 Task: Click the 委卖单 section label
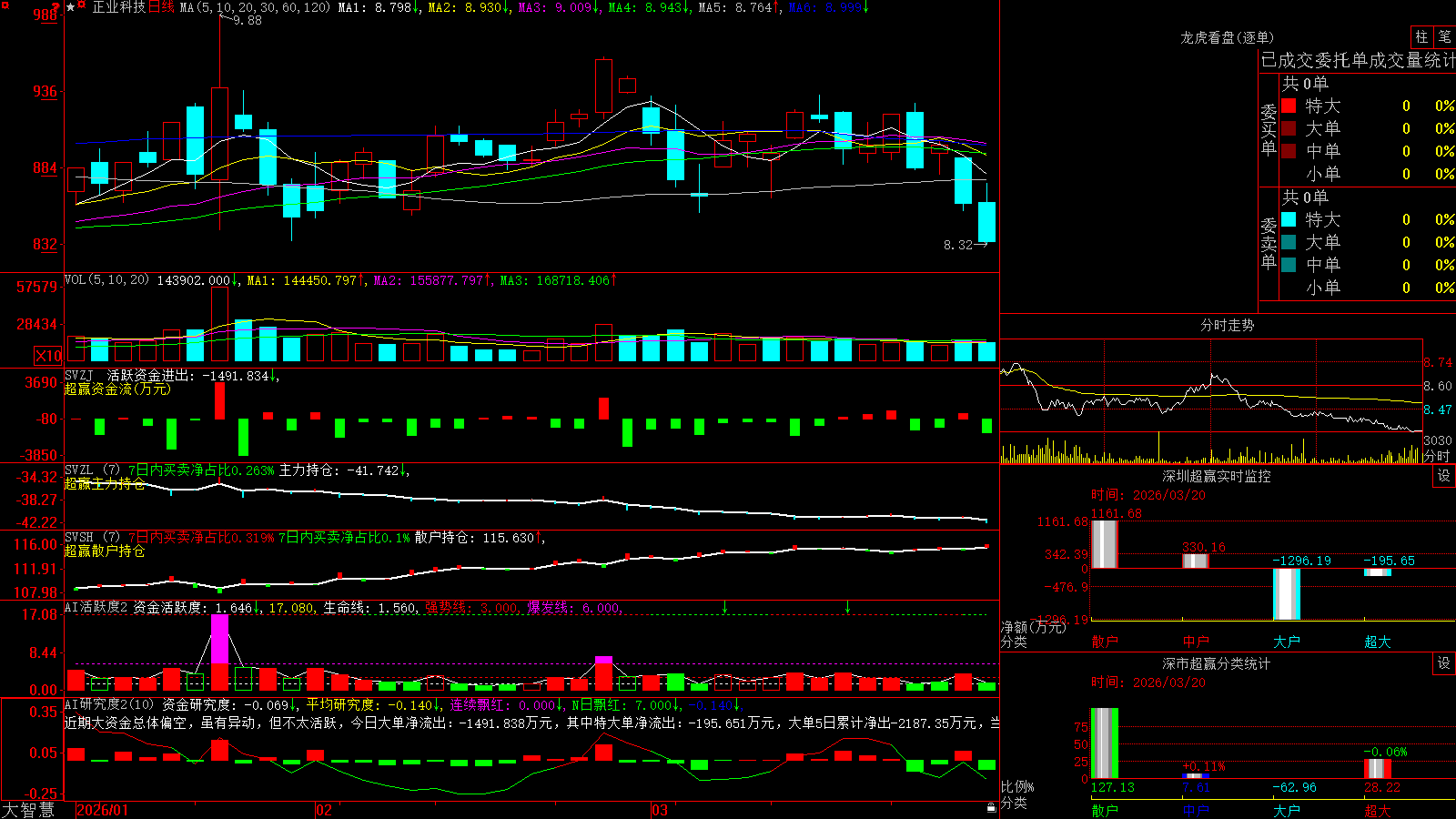tap(1269, 243)
